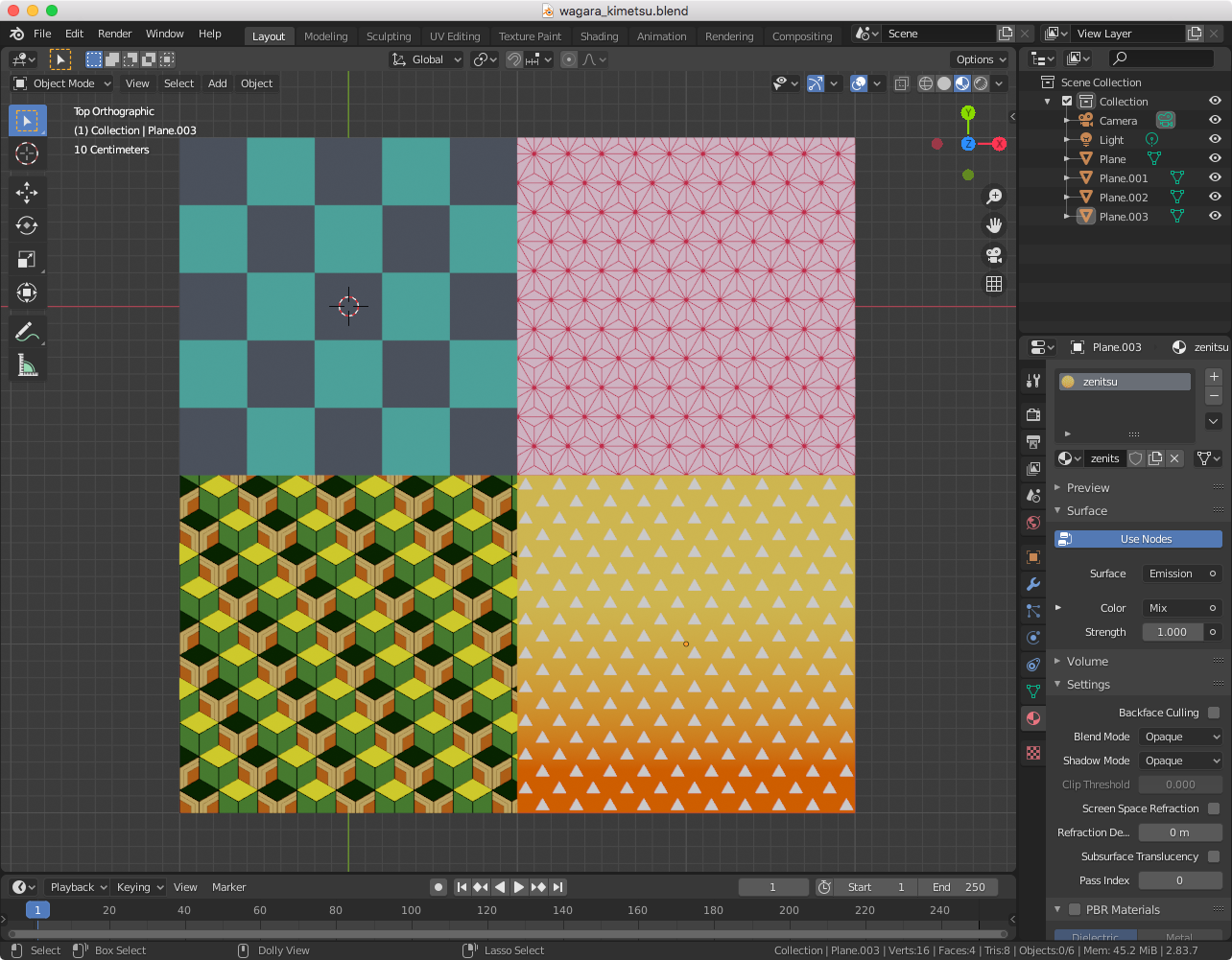Select the Move tool in the toolbar
This screenshot has height=960, width=1232.
point(27,192)
